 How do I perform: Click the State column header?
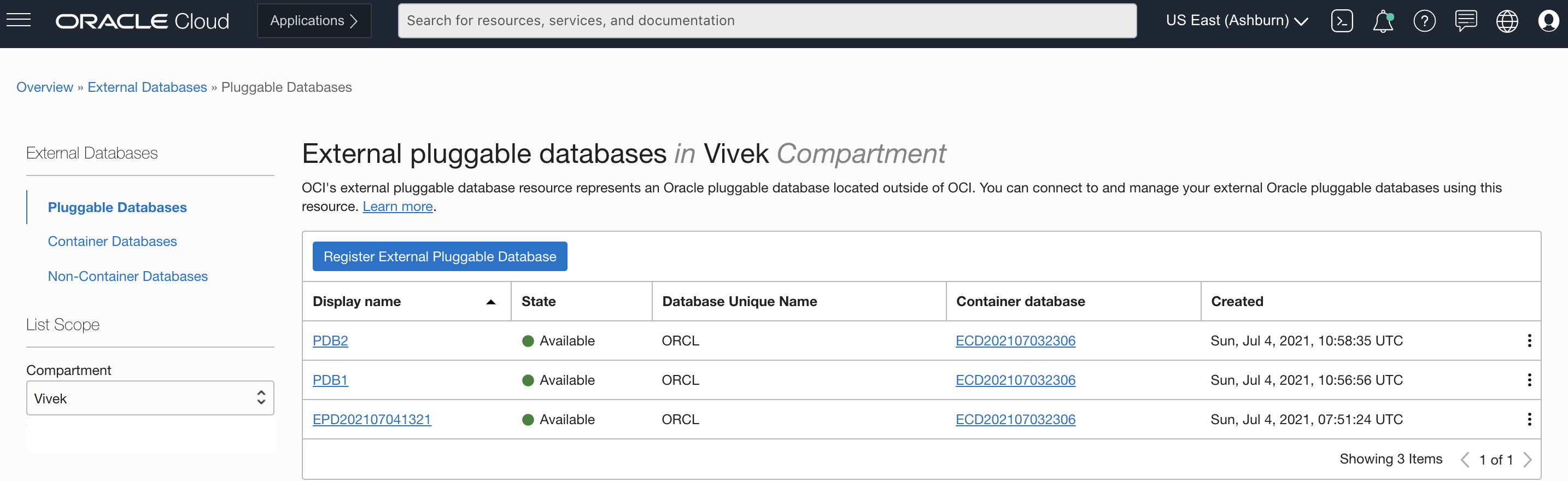(x=538, y=301)
